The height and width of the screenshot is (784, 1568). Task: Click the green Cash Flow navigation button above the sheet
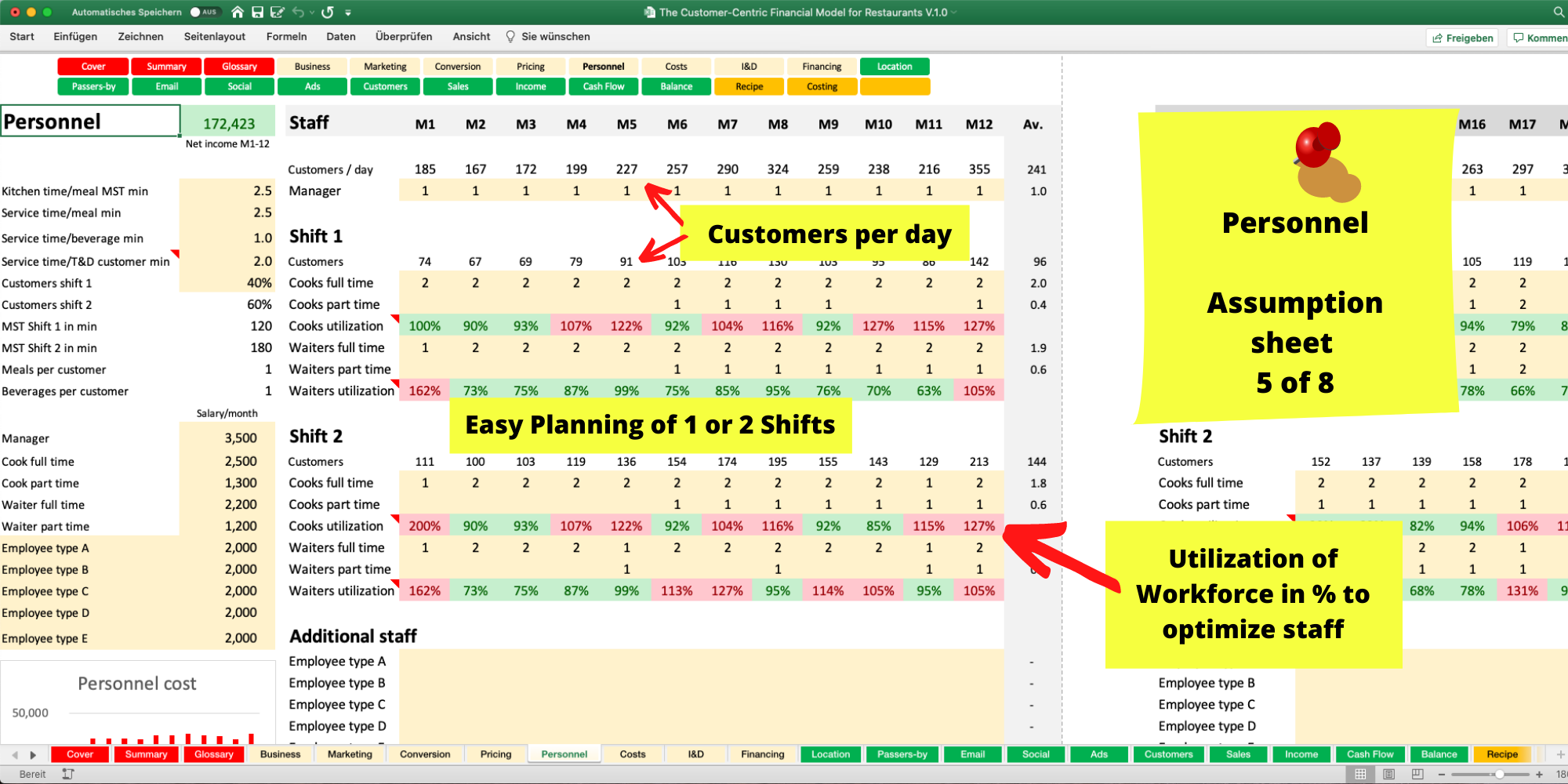pos(604,87)
